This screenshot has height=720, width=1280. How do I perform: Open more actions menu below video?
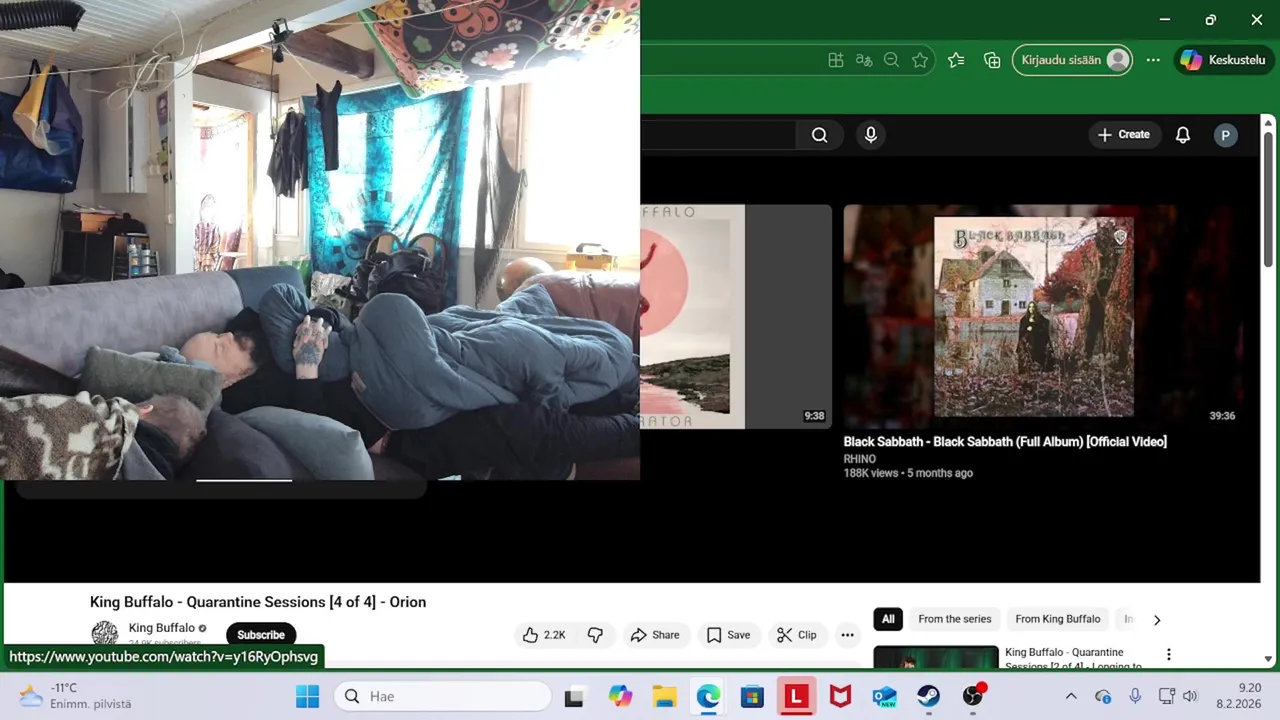pyautogui.click(x=847, y=635)
